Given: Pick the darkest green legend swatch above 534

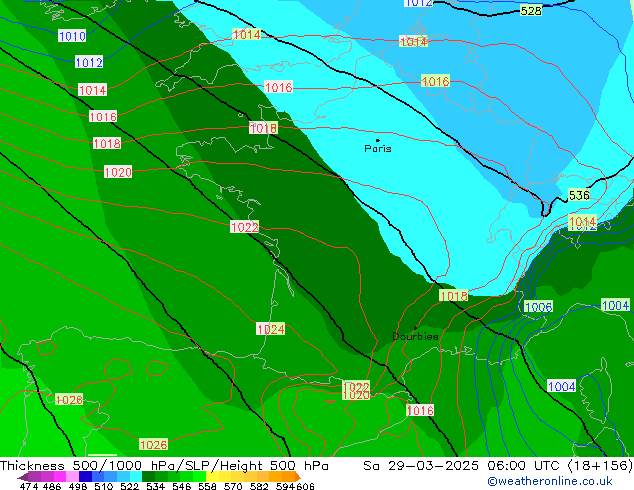Looking at the screenshot, I should [x=148, y=477].
